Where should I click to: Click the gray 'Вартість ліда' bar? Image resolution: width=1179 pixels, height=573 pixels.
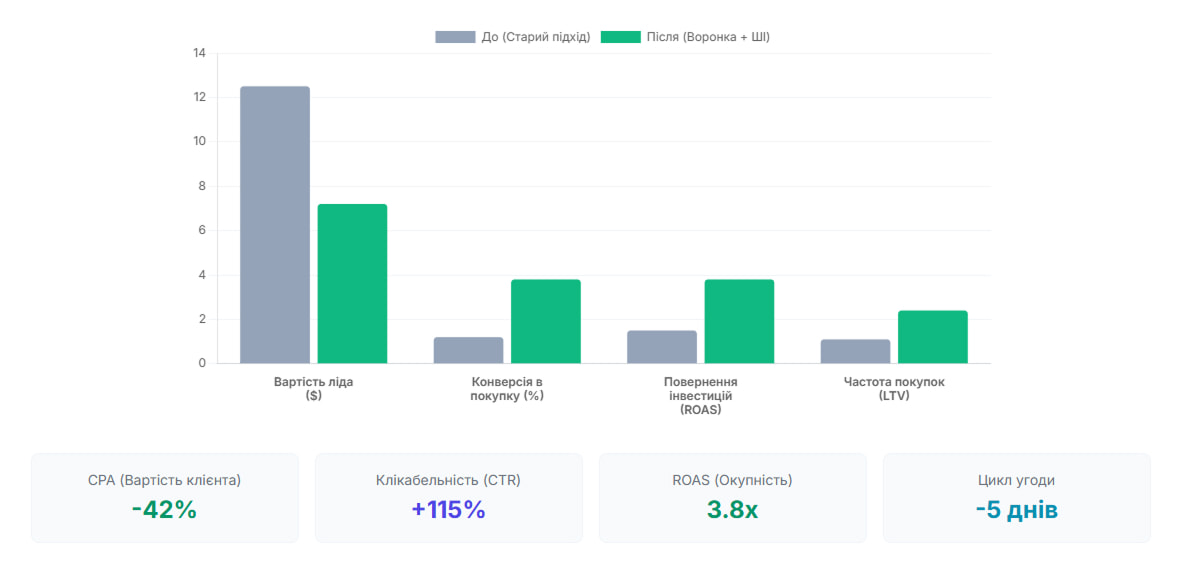click(x=275, y=225)
